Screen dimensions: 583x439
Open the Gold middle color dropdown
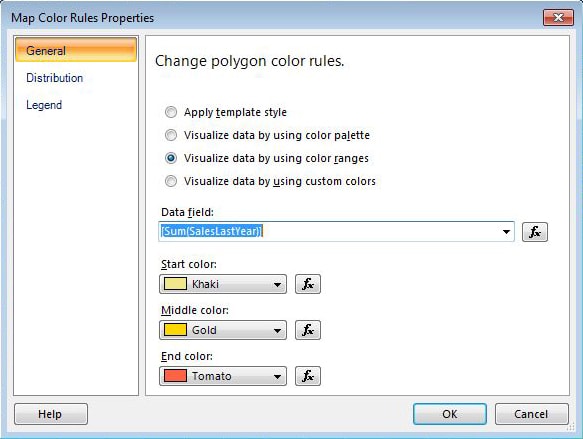pyautogui.click(x=223, y=330)
